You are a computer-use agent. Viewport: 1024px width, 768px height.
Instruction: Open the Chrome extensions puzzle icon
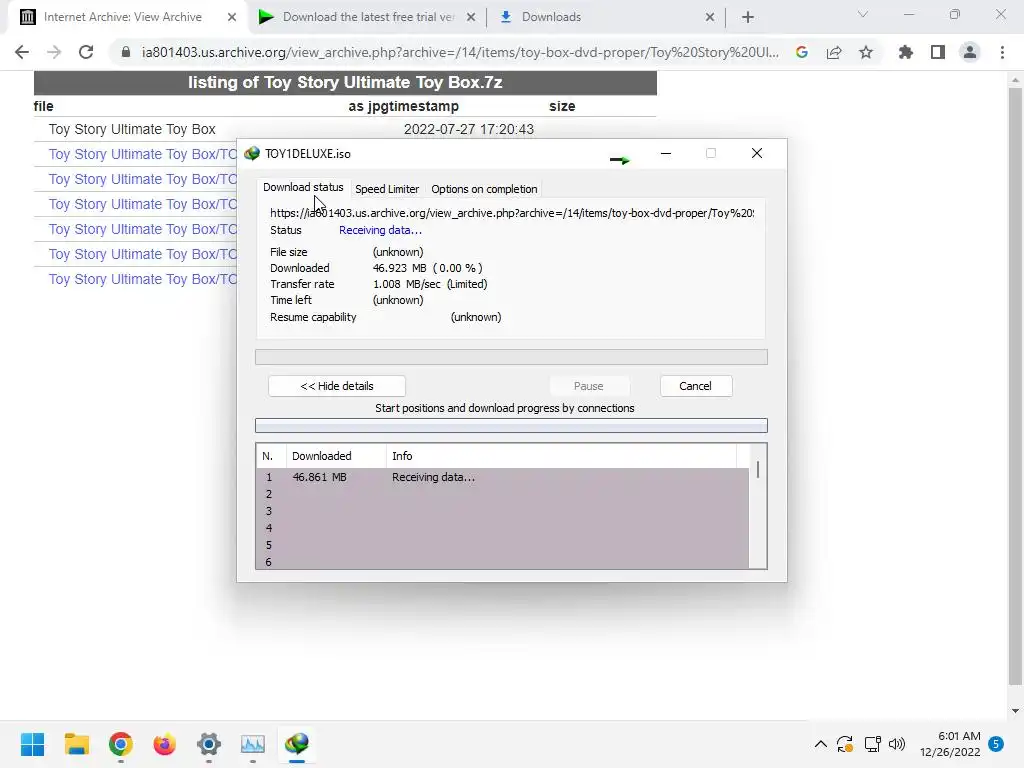pos(906,52)
